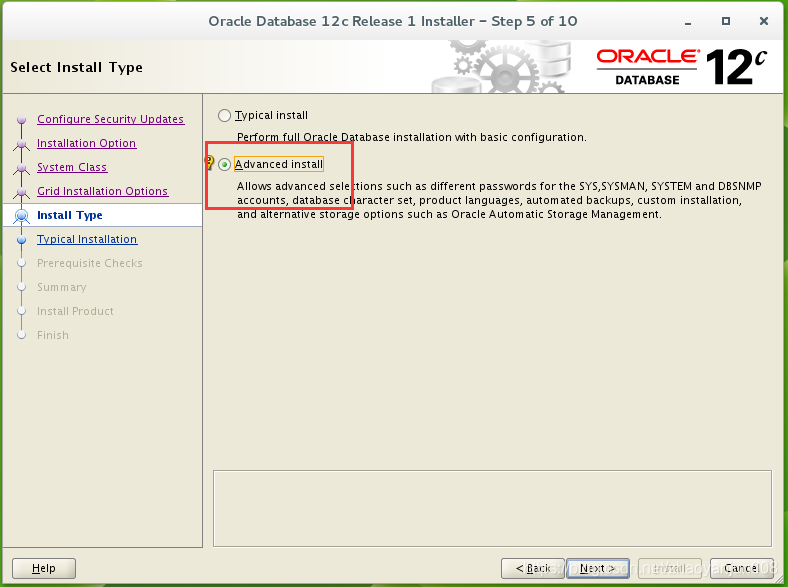Click the 'Allows advanced selections' description text
This screenshot has width=788, height=587.
(x=499, y=200)
